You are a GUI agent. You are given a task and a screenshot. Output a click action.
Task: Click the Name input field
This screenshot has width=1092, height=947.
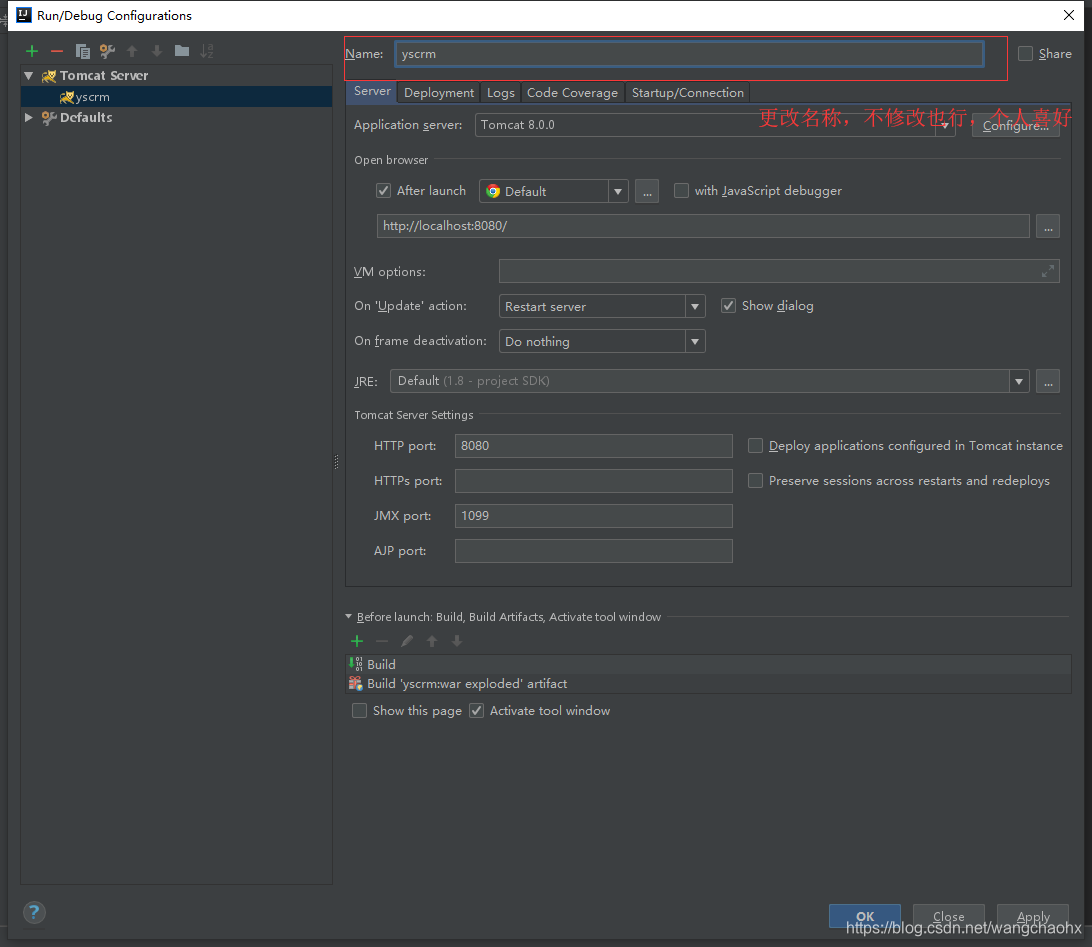coord(689,54)
